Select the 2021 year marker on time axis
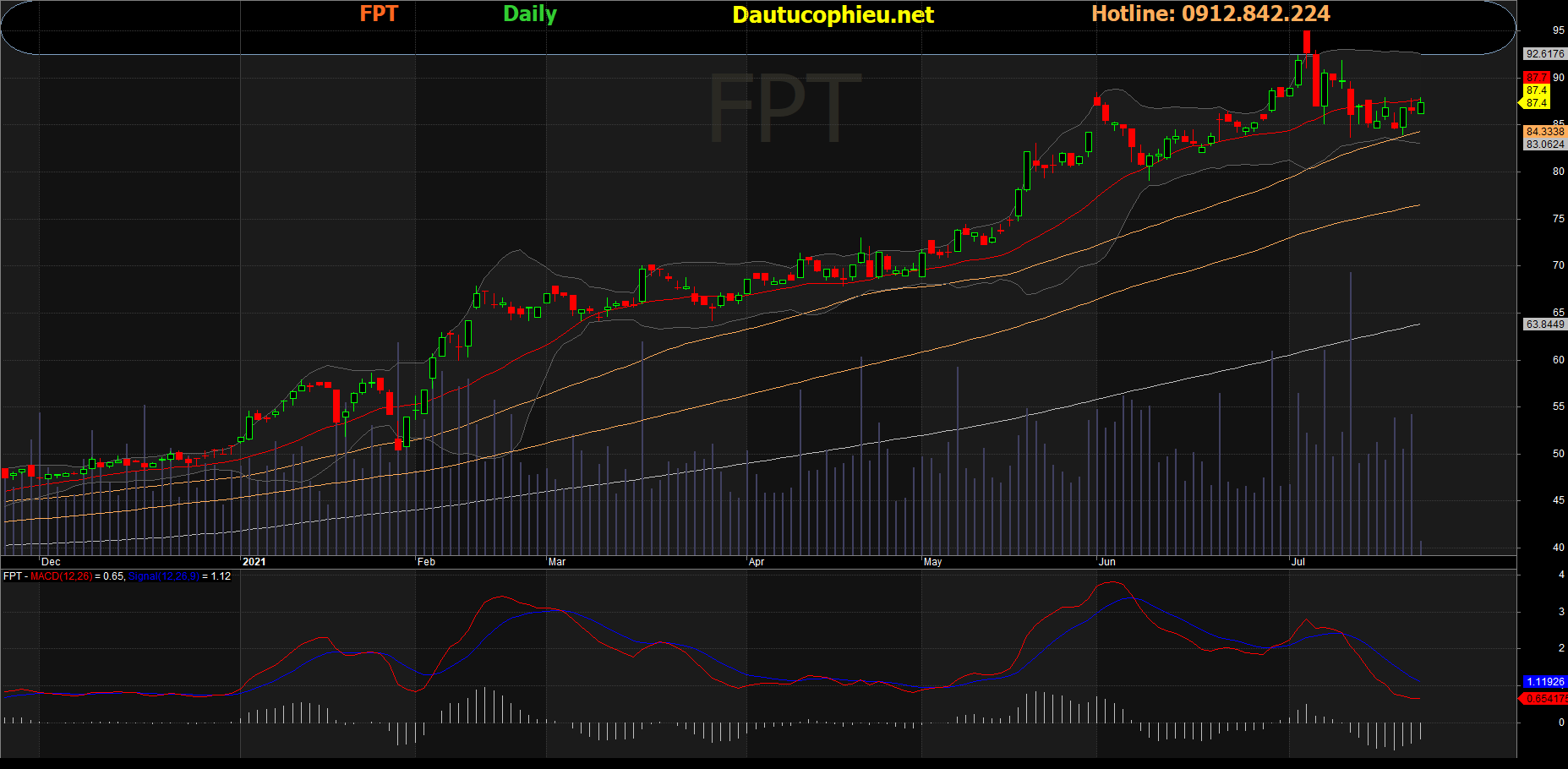 click(x=254, y=562)
